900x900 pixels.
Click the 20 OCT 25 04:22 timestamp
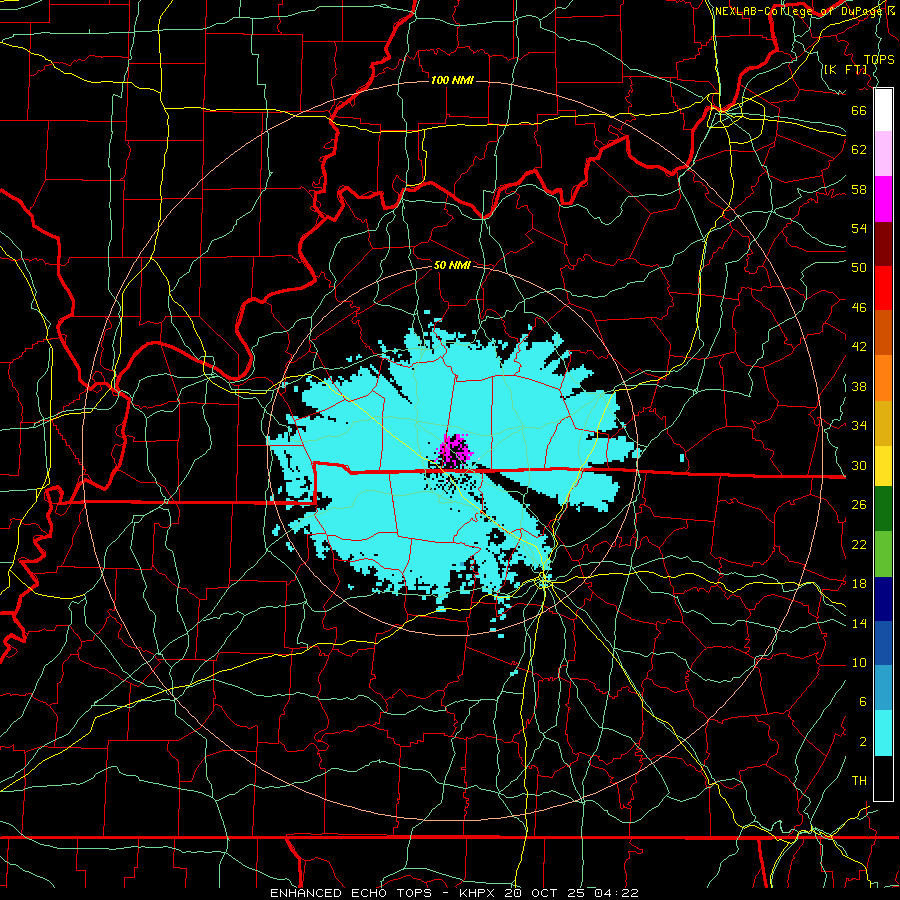pyautogui.click(x=571, y=893)
